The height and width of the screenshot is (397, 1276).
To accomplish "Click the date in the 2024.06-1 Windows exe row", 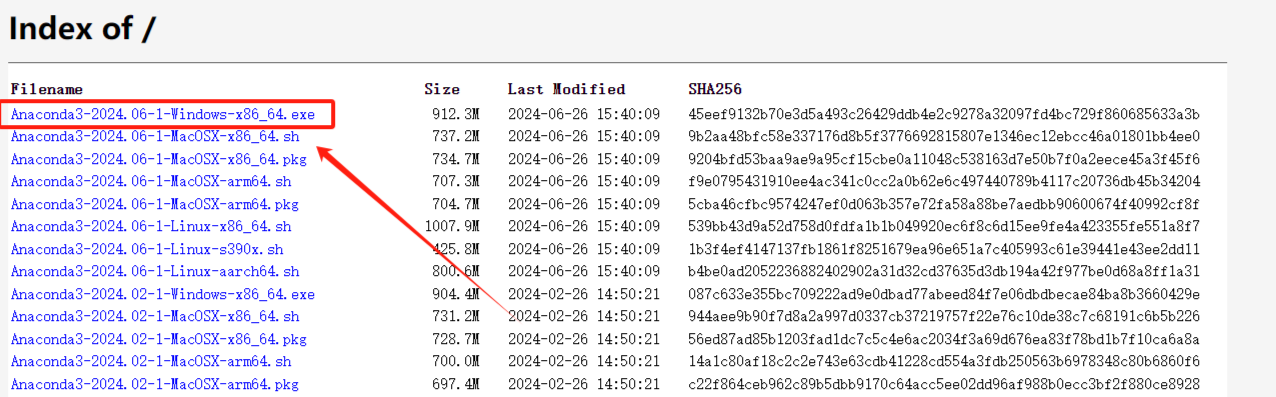I will 584,115.
